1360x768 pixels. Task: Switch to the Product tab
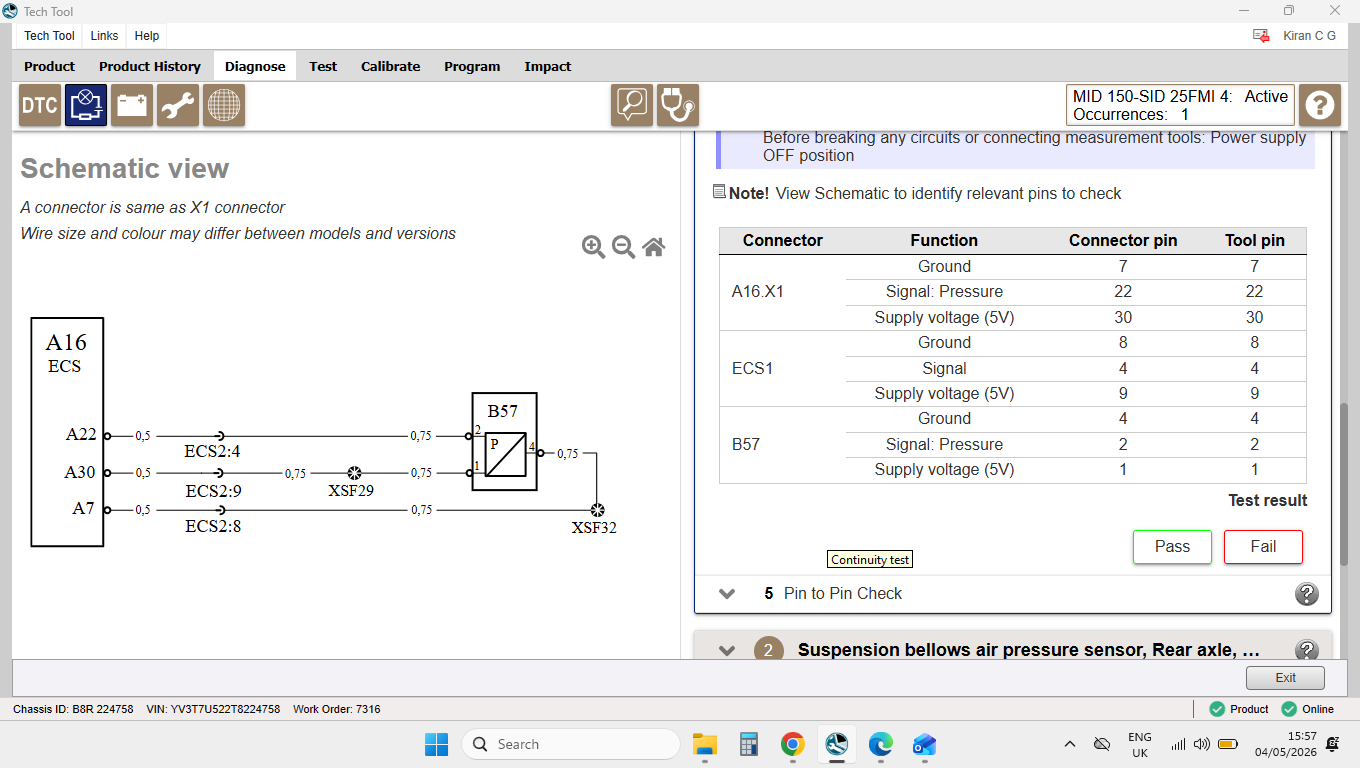tap(49, 67)
